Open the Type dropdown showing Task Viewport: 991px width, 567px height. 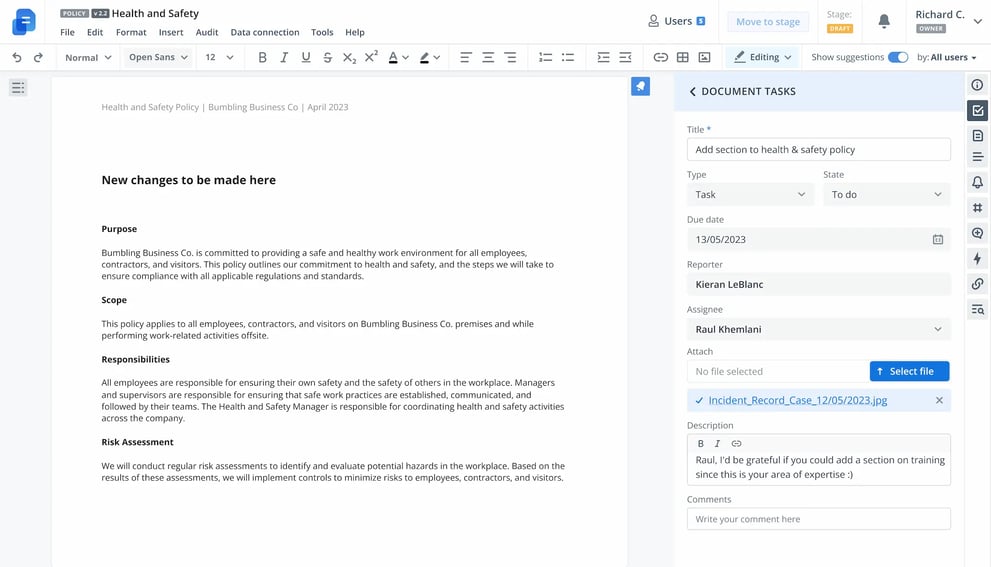750,195
